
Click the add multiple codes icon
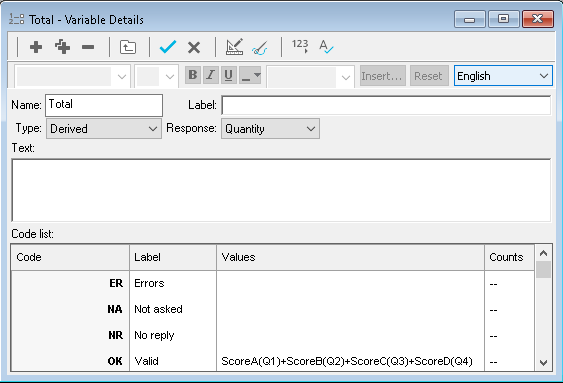[62, 47]
